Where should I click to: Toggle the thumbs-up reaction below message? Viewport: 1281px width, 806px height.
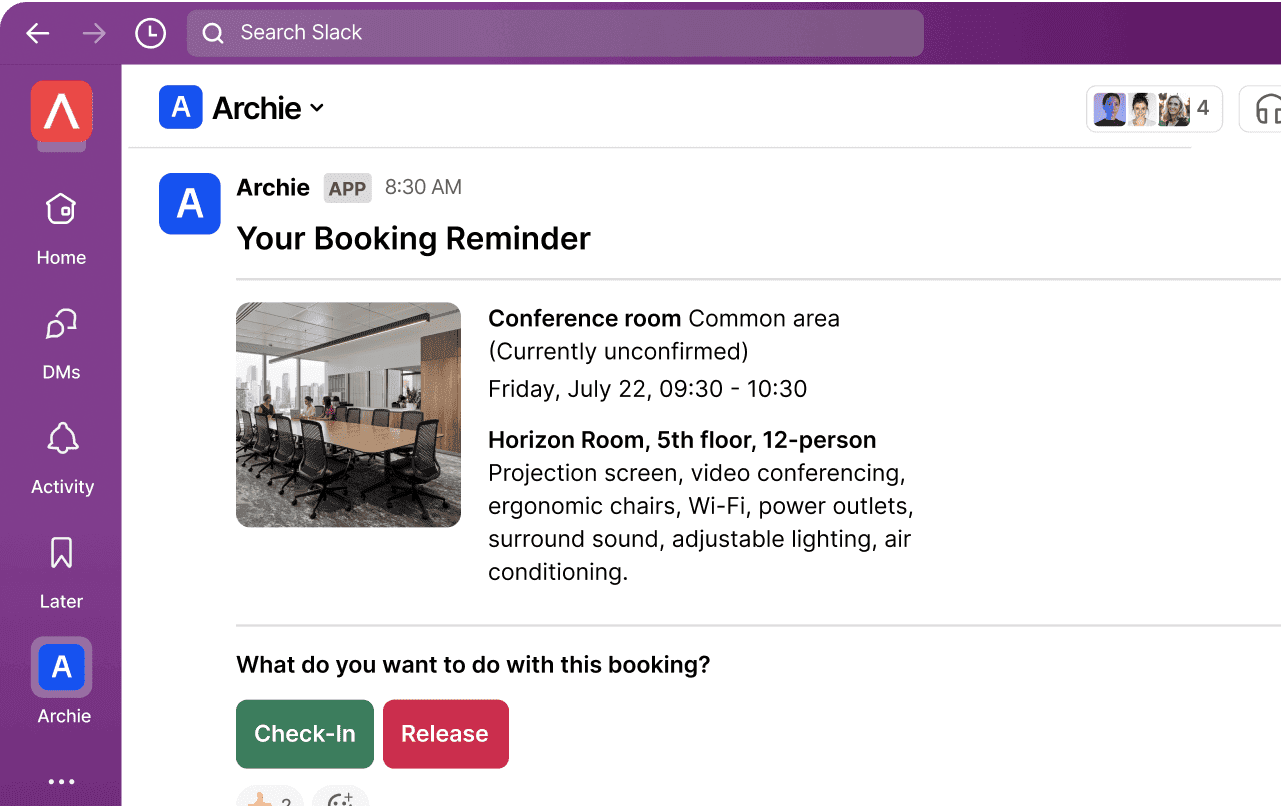point(270,798)
